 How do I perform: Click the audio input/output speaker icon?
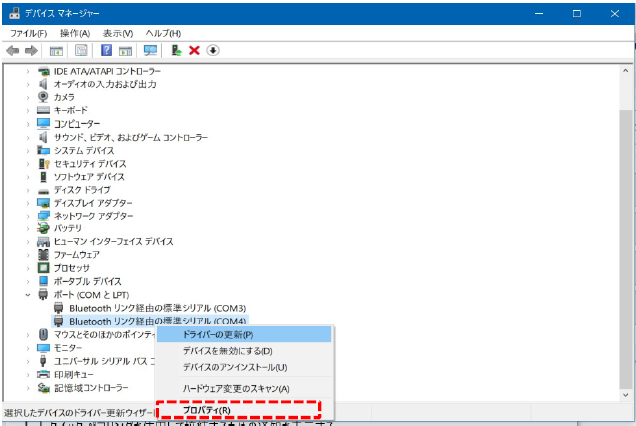click(x=43, y=84)
